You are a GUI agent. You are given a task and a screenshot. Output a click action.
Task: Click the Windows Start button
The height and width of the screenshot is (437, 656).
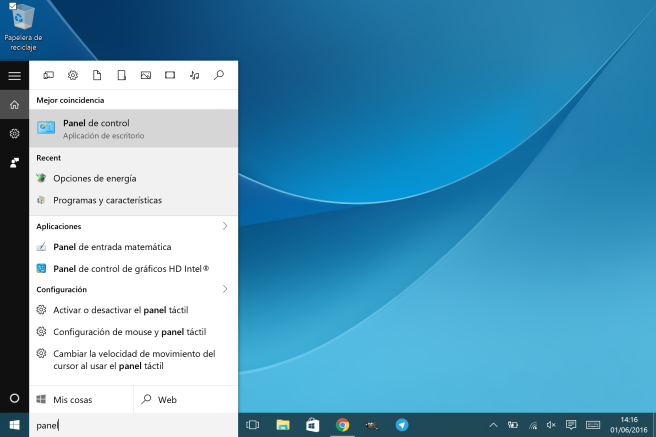tap(14, 425)
